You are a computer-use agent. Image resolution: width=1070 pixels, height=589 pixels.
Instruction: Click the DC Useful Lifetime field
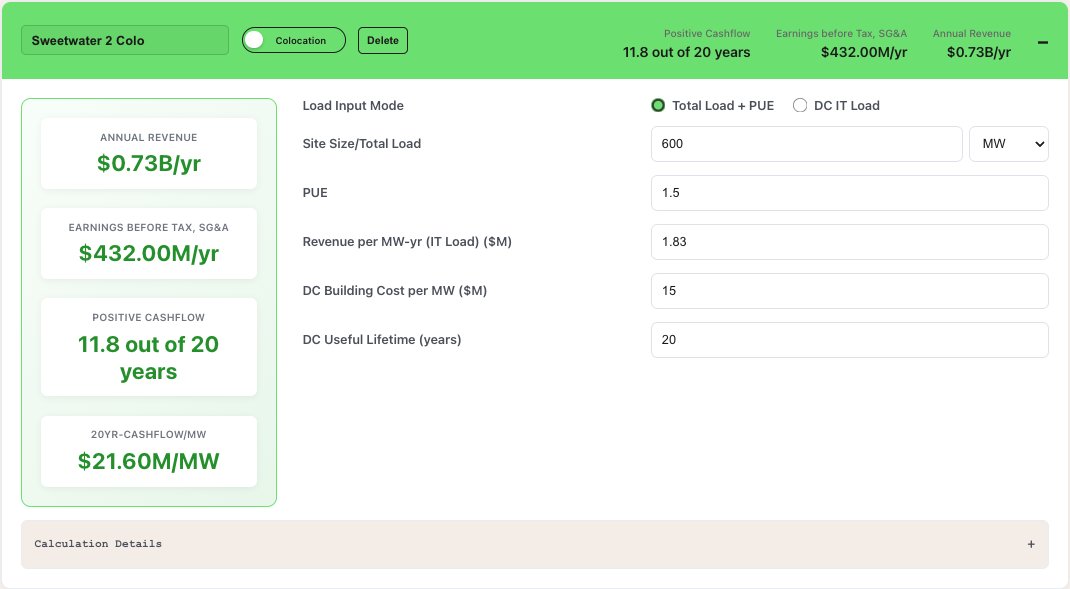pos(850,340)
